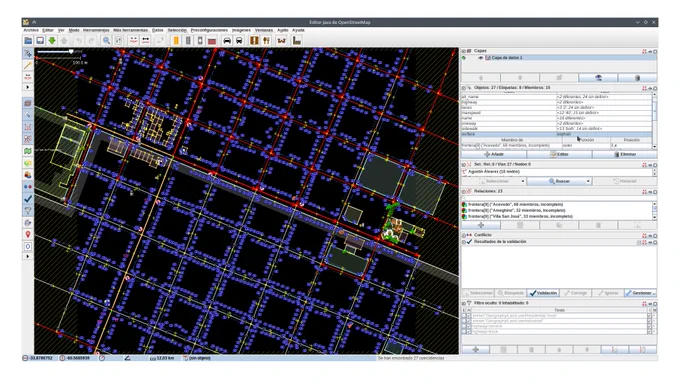Open a file with the folder icon

28,40
